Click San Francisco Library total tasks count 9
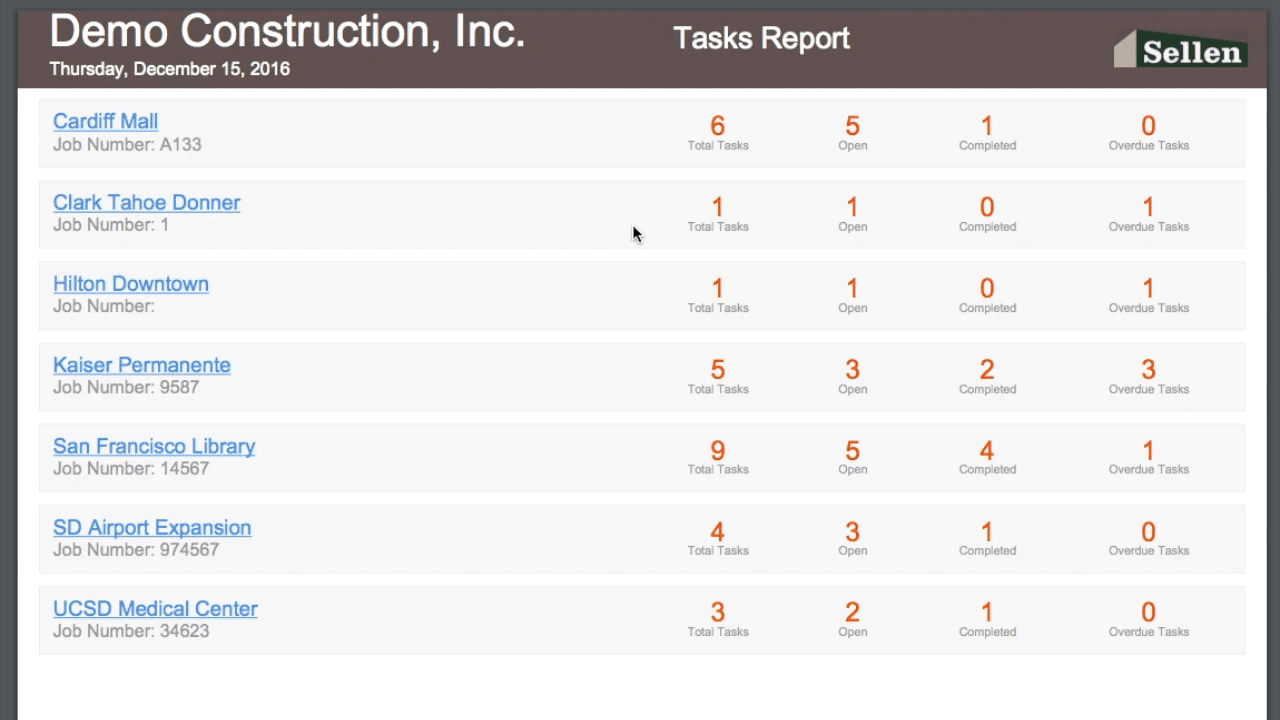 717,451
